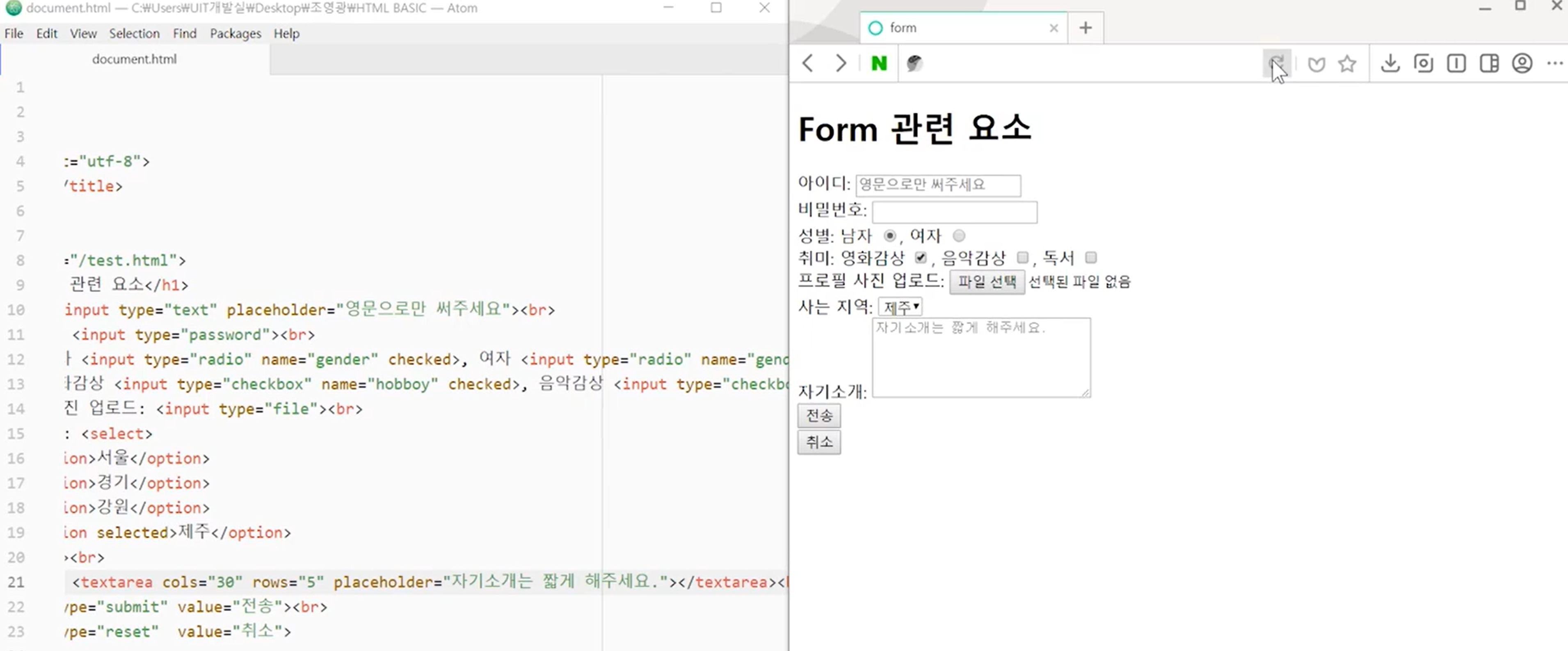The width and height of the screenshot is (1568, 651).
Task: Click the screen capture icon
Action: [1423, 63]
